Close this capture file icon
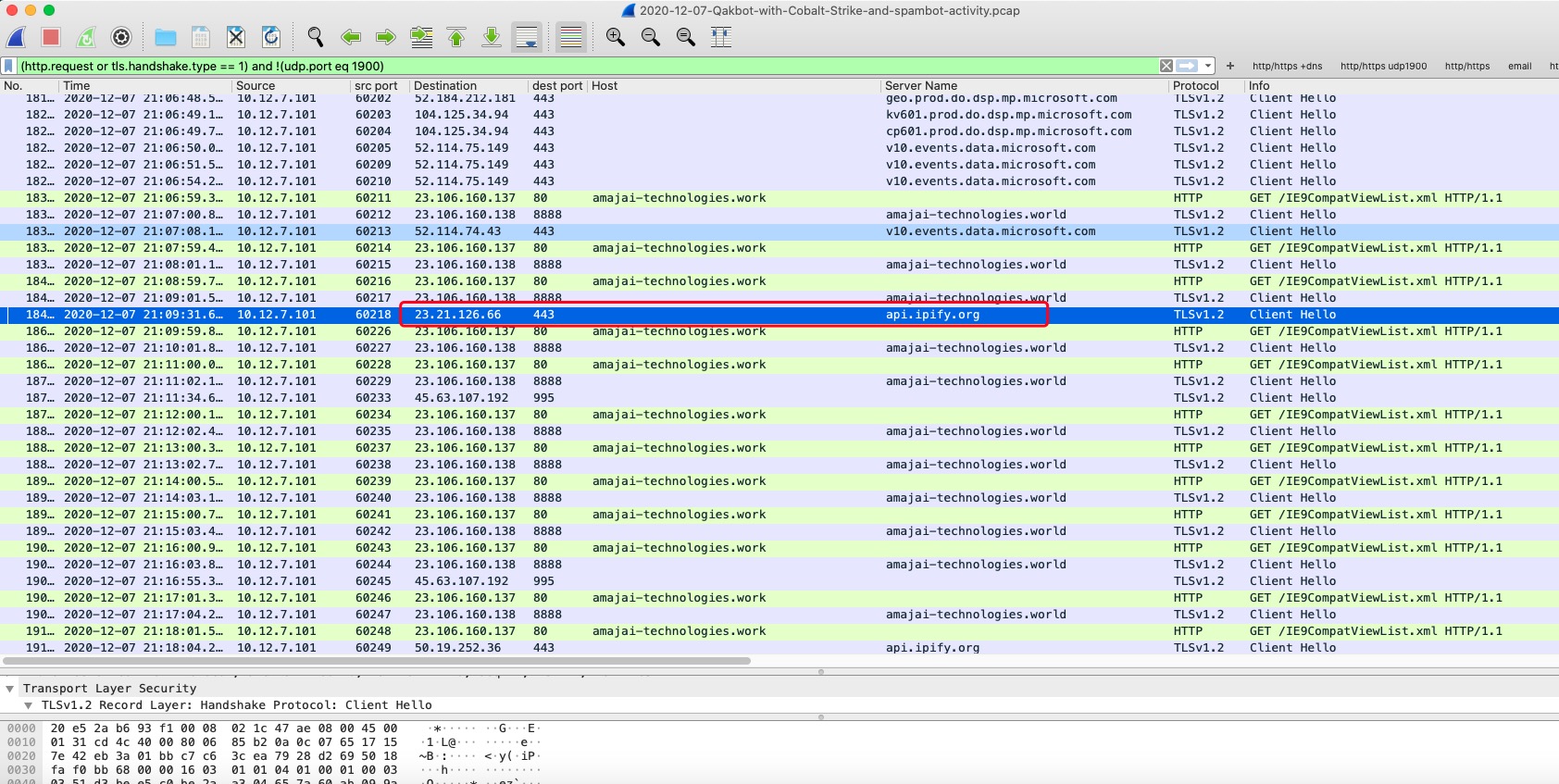The height and width of the screenshot is (784, 1559). [x=236, y=37]
